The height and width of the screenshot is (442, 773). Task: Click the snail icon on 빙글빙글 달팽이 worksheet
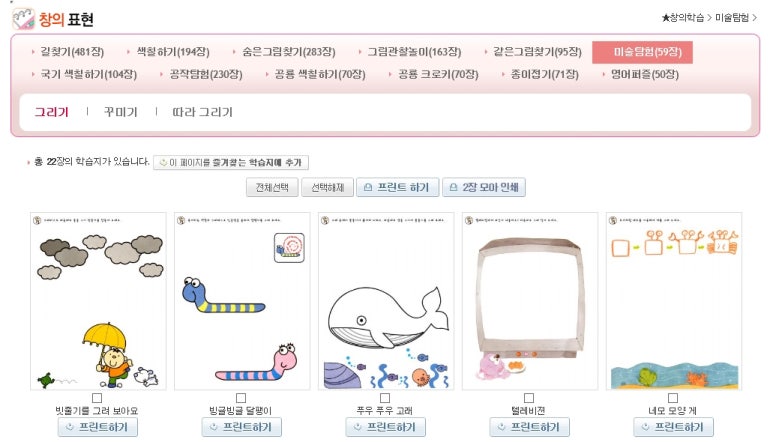289,247
